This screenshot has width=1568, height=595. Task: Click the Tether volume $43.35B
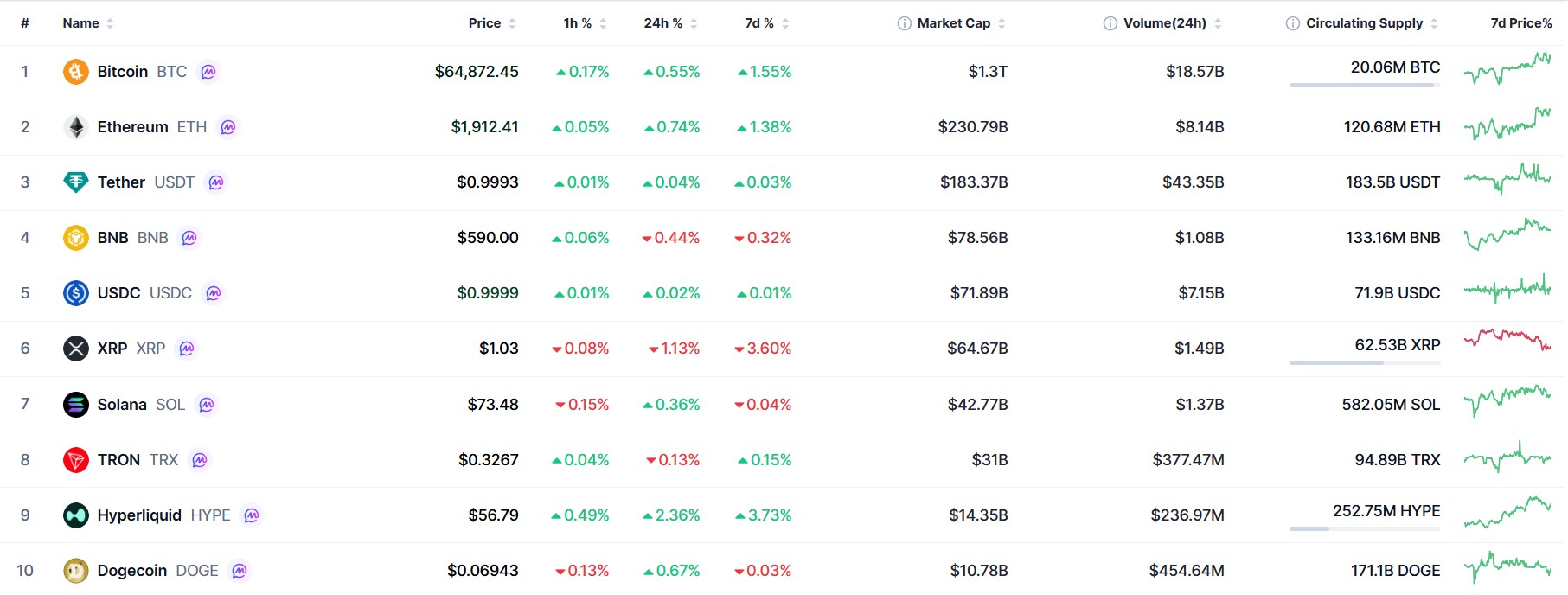(1193, 182)
